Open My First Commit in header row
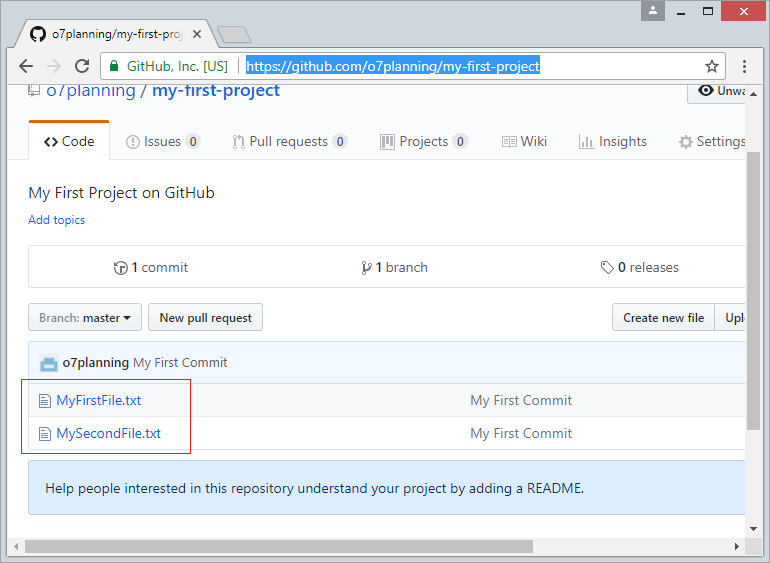 pyautogui.click(x=180, y=363)
